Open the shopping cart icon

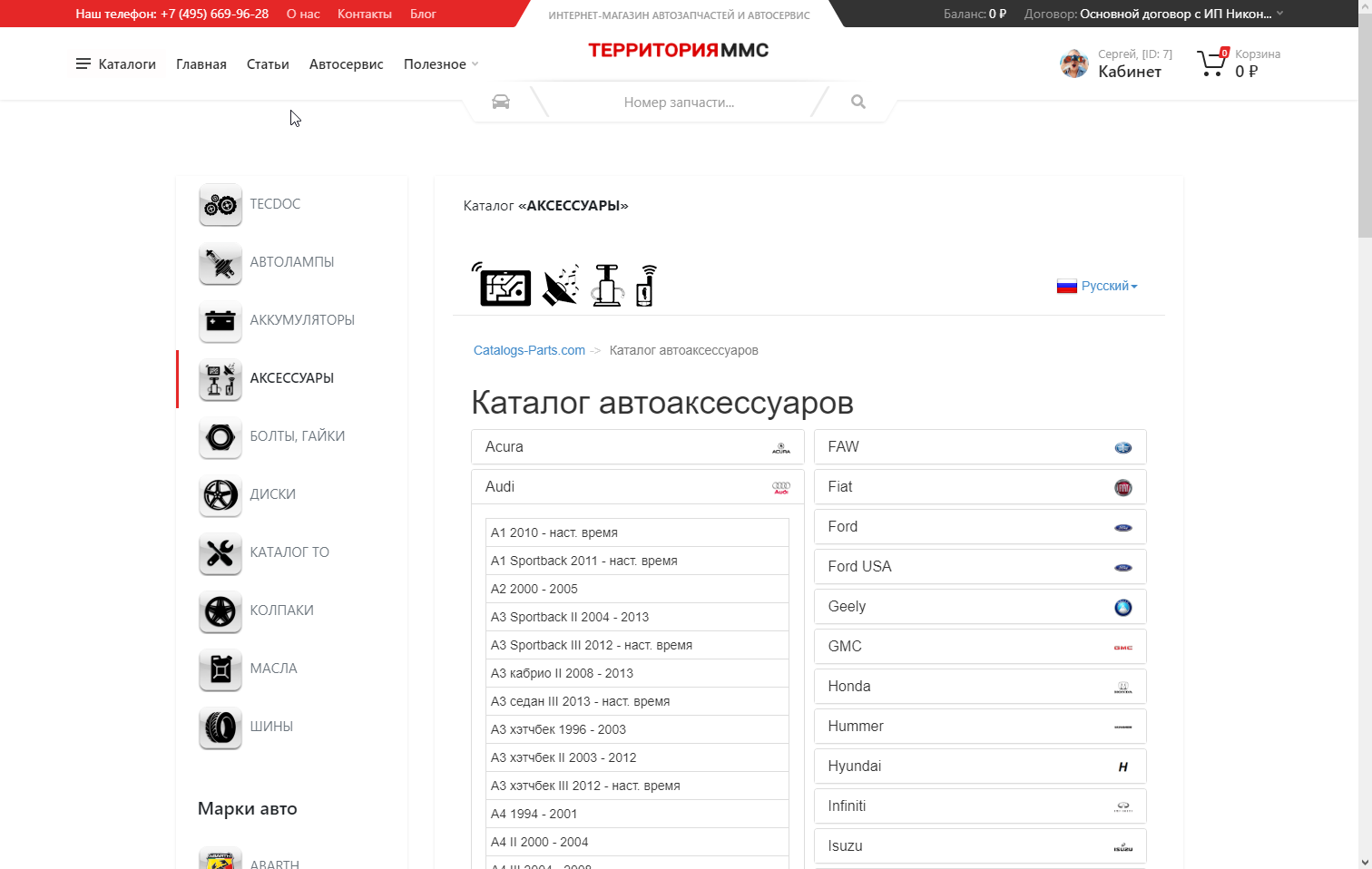click(x=1212, y=63)
